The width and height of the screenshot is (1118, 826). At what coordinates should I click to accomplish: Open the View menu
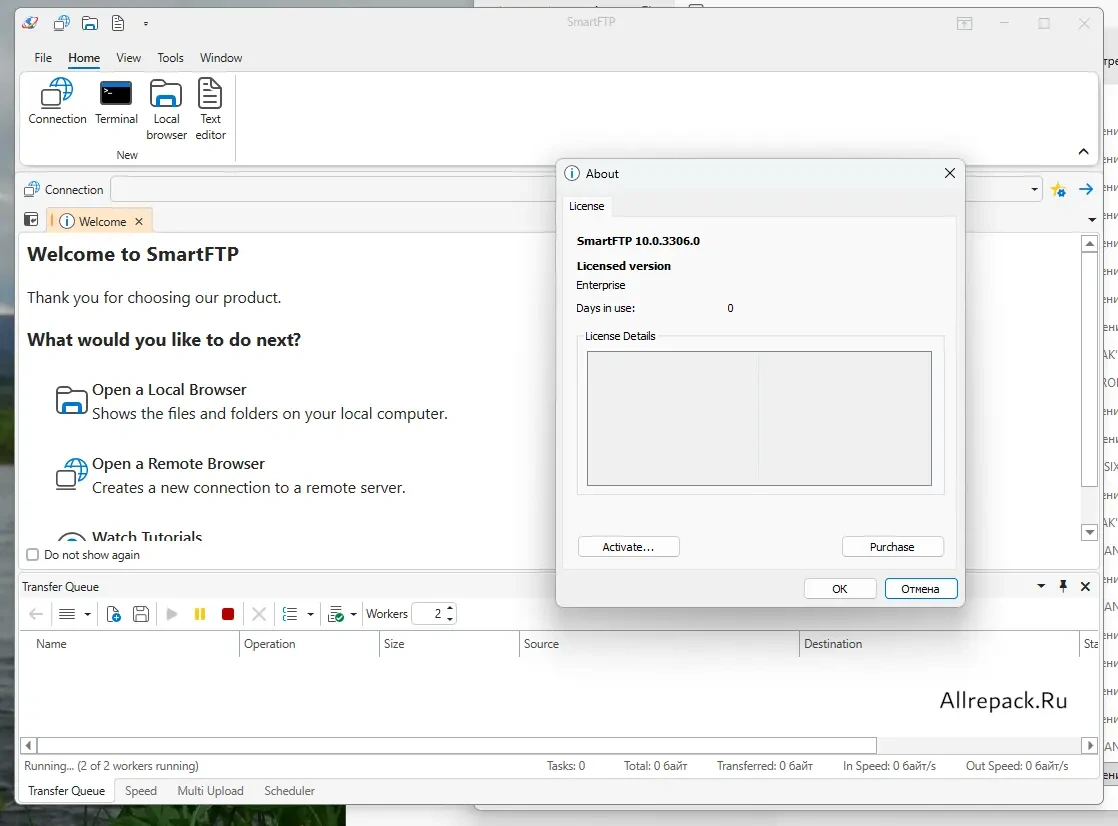(x=128, y=58)
